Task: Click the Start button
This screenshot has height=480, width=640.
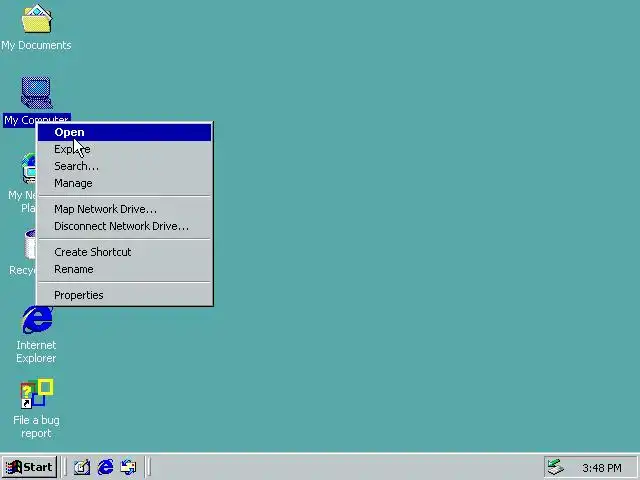Action: click(29, 467)
